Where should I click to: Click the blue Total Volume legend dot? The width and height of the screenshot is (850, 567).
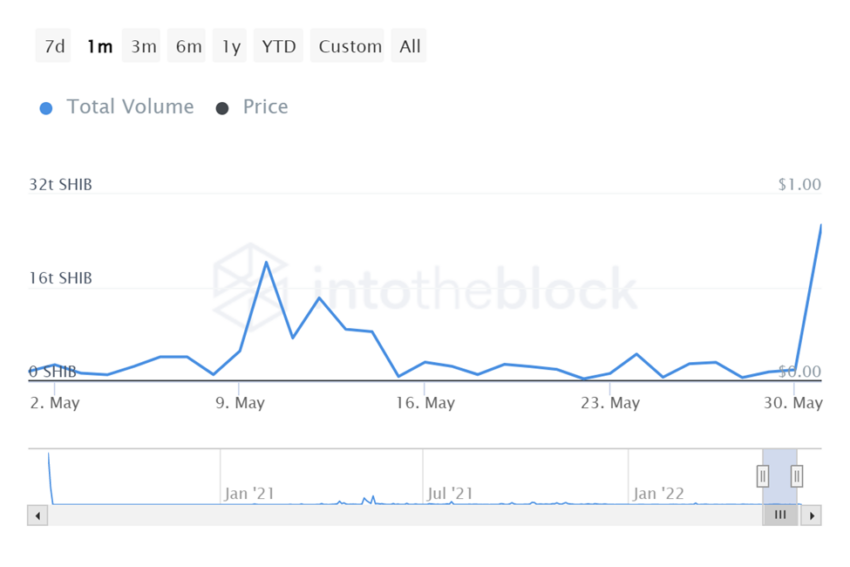(x=46, y=108)
